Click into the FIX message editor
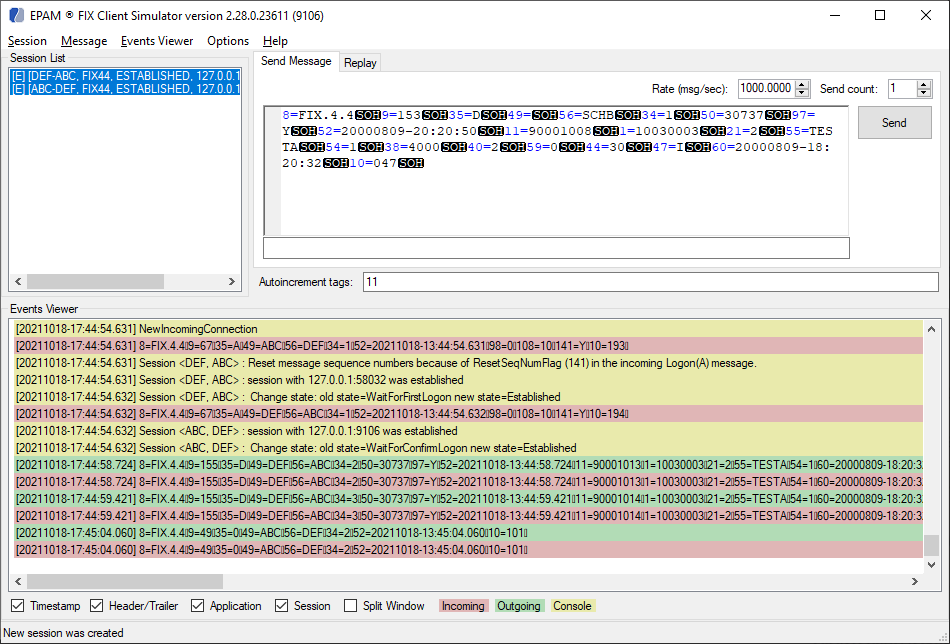 556,171
